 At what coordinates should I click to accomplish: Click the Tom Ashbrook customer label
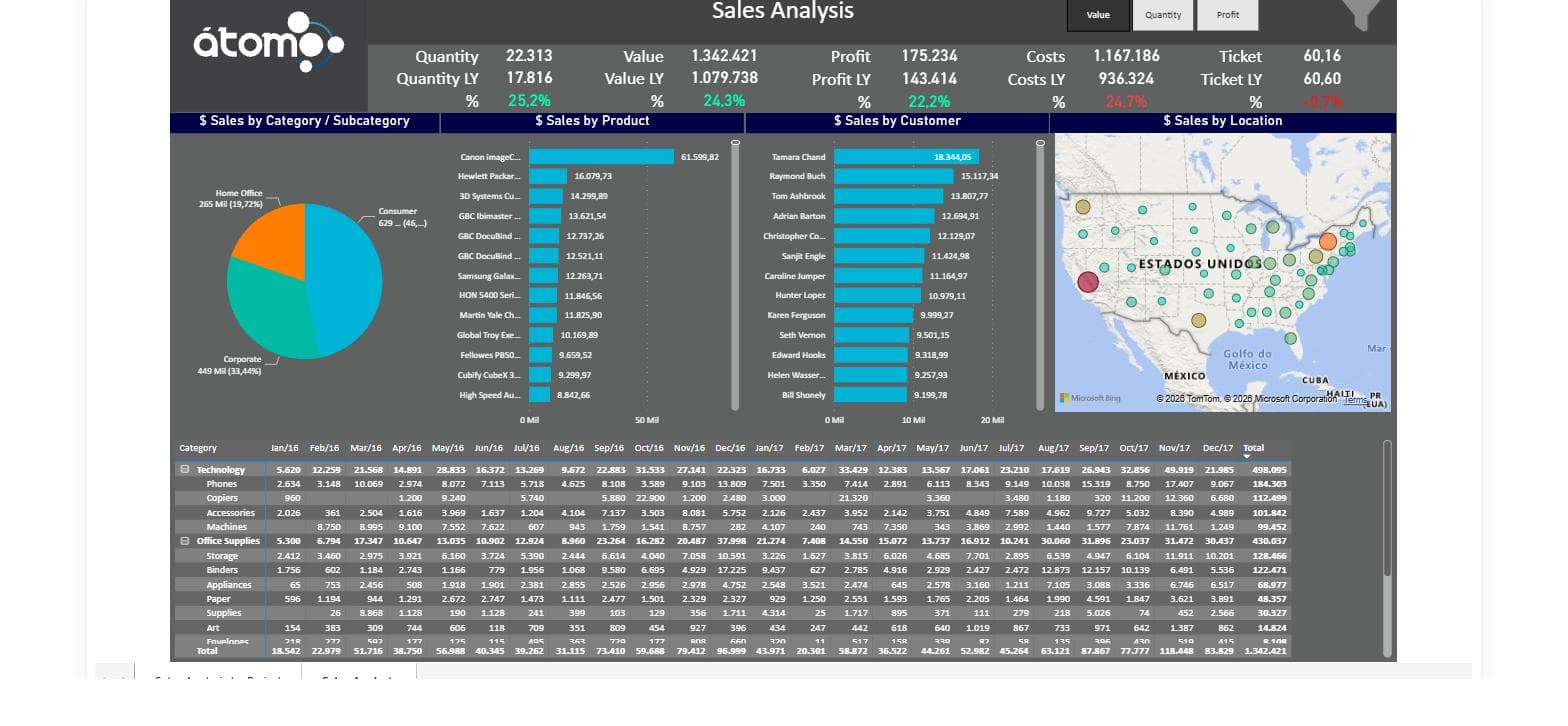click(x=799, y=196)
